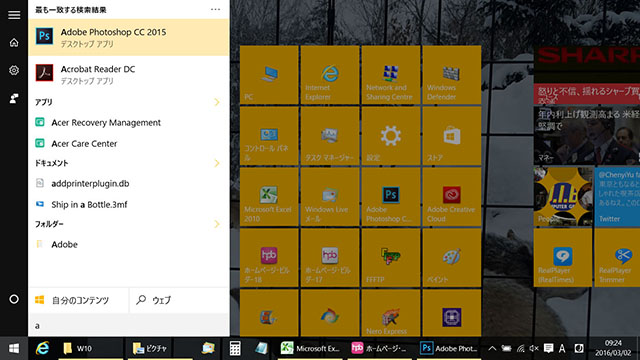Click the Adobe Creative Cloud tile
This screenshot has width=640, height=360.
(452, 197)
